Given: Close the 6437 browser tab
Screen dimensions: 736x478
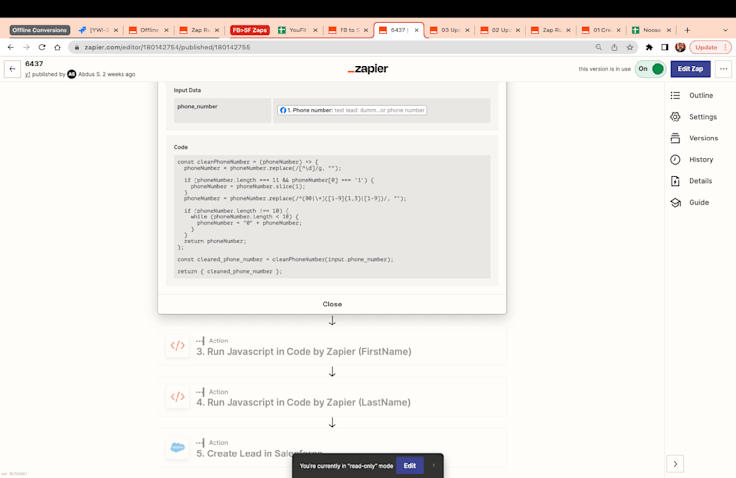Looking at the screenshot, I should pos(416,30).
